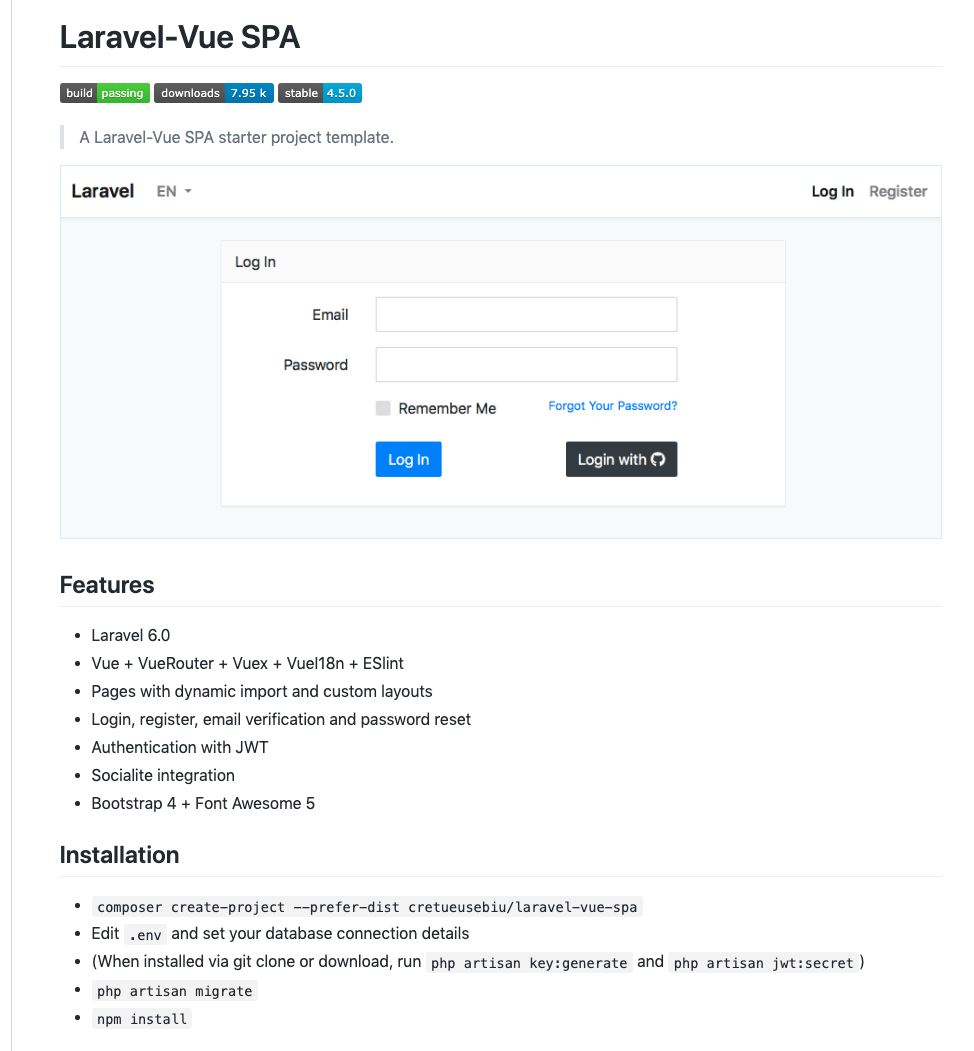
Task: Click the GitHub icon on Login with button
Action: [x=658, y=459]
